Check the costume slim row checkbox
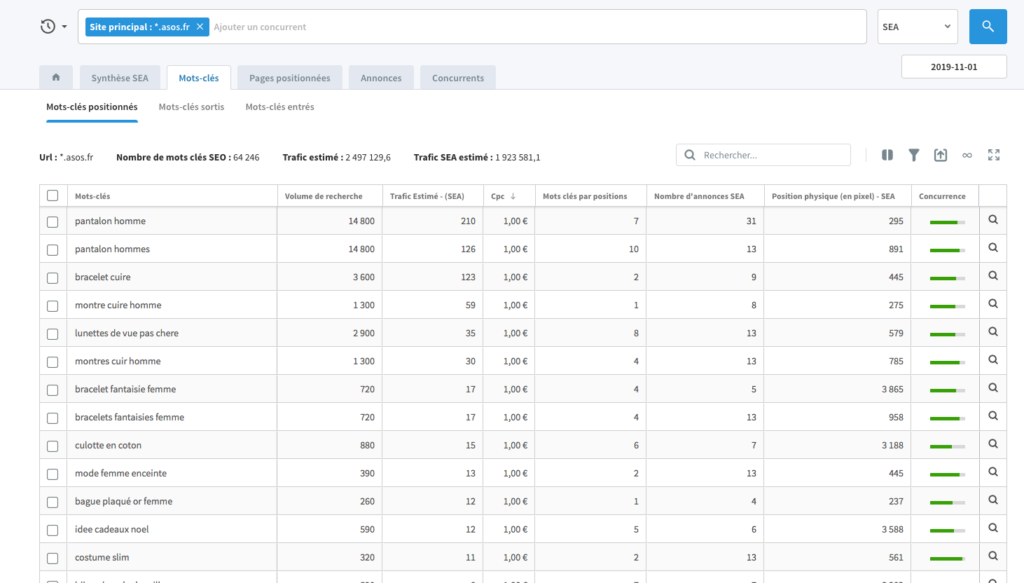Screen dimensions: 1024x583 click(53, 559)
